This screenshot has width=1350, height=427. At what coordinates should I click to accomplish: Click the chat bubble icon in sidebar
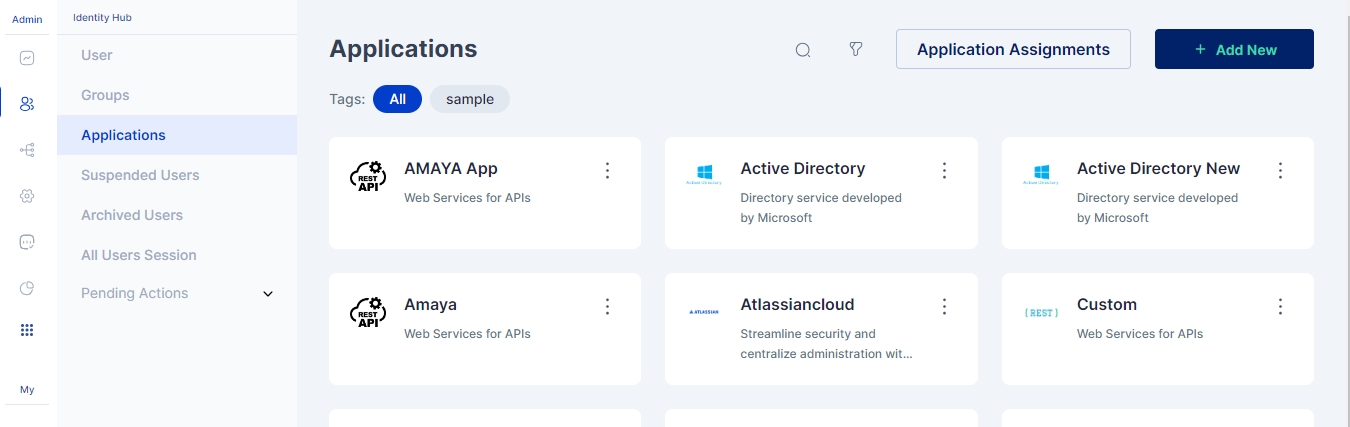27,242
